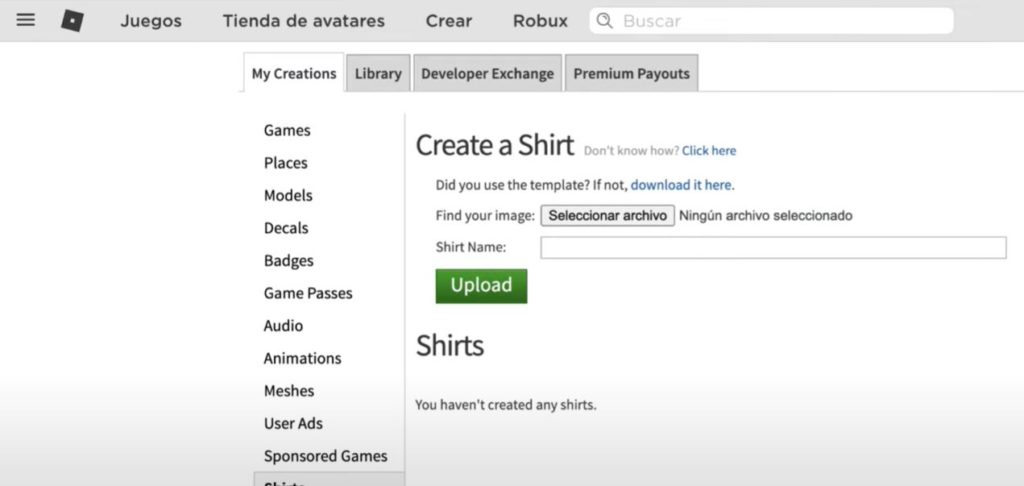Switch to the Library tab
This screenshot has height=486, width=1024.
[378, 74]
